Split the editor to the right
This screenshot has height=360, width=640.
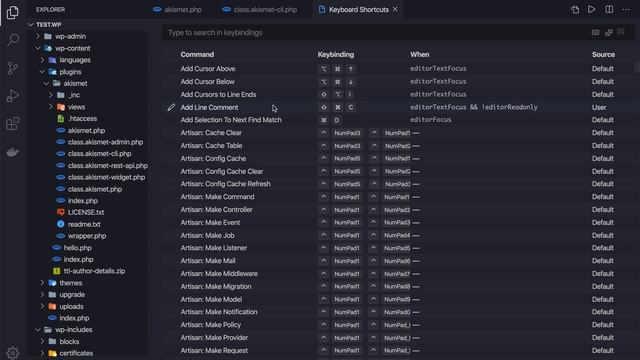click(609, 9)
